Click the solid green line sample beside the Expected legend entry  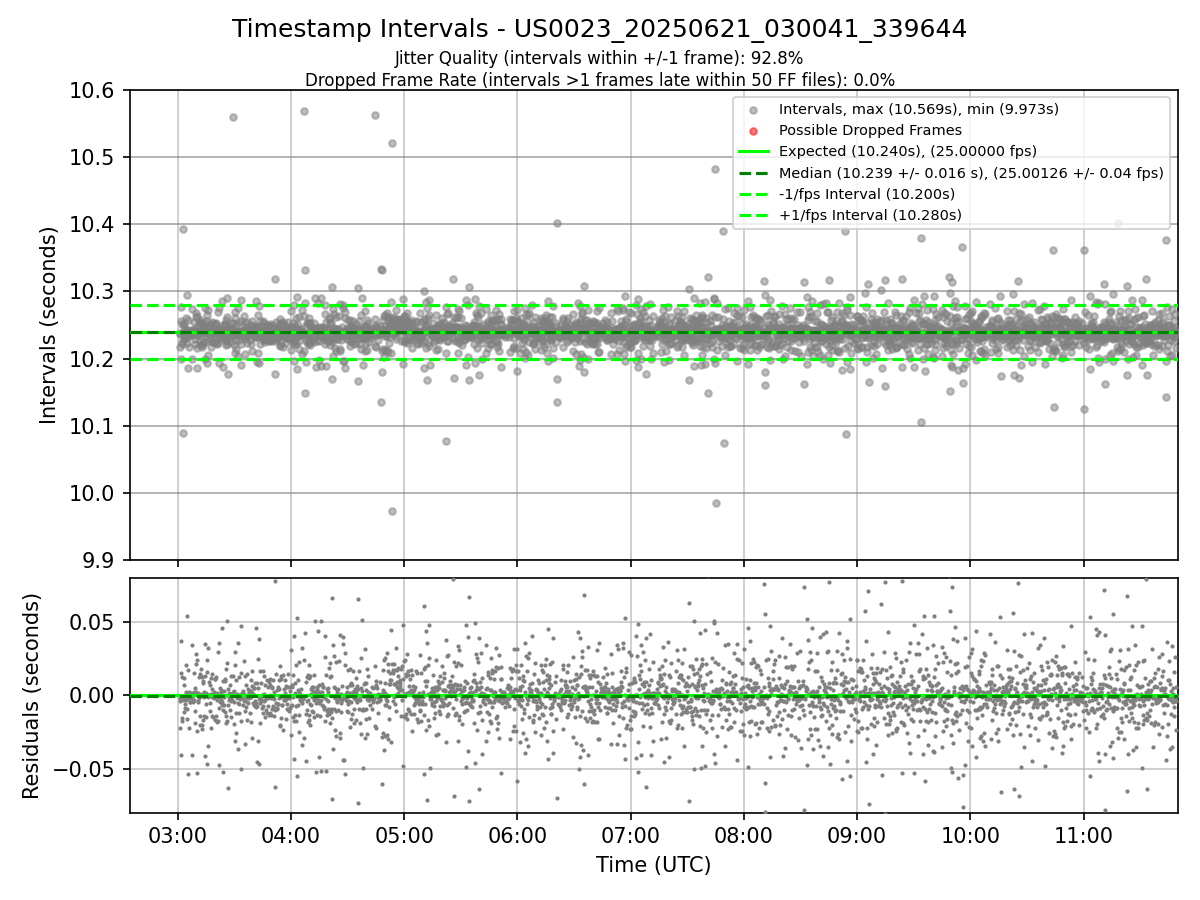click(754, 152)
